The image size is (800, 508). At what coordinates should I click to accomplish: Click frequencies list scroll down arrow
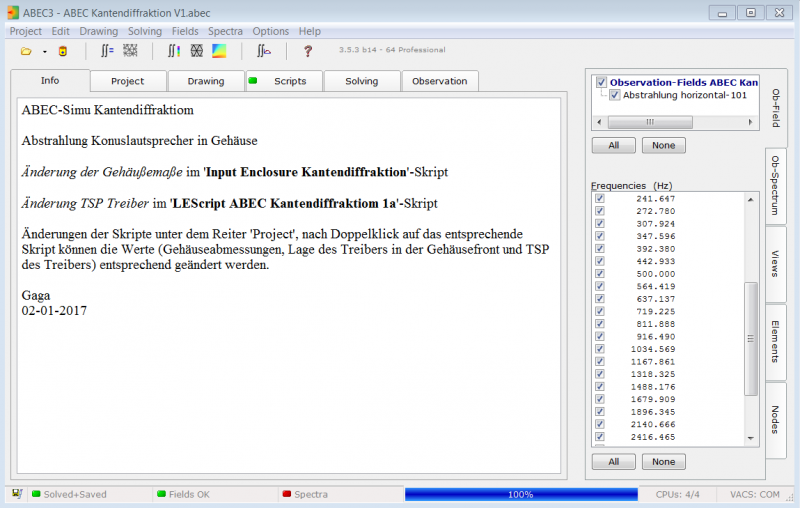(x=751, y=438)
